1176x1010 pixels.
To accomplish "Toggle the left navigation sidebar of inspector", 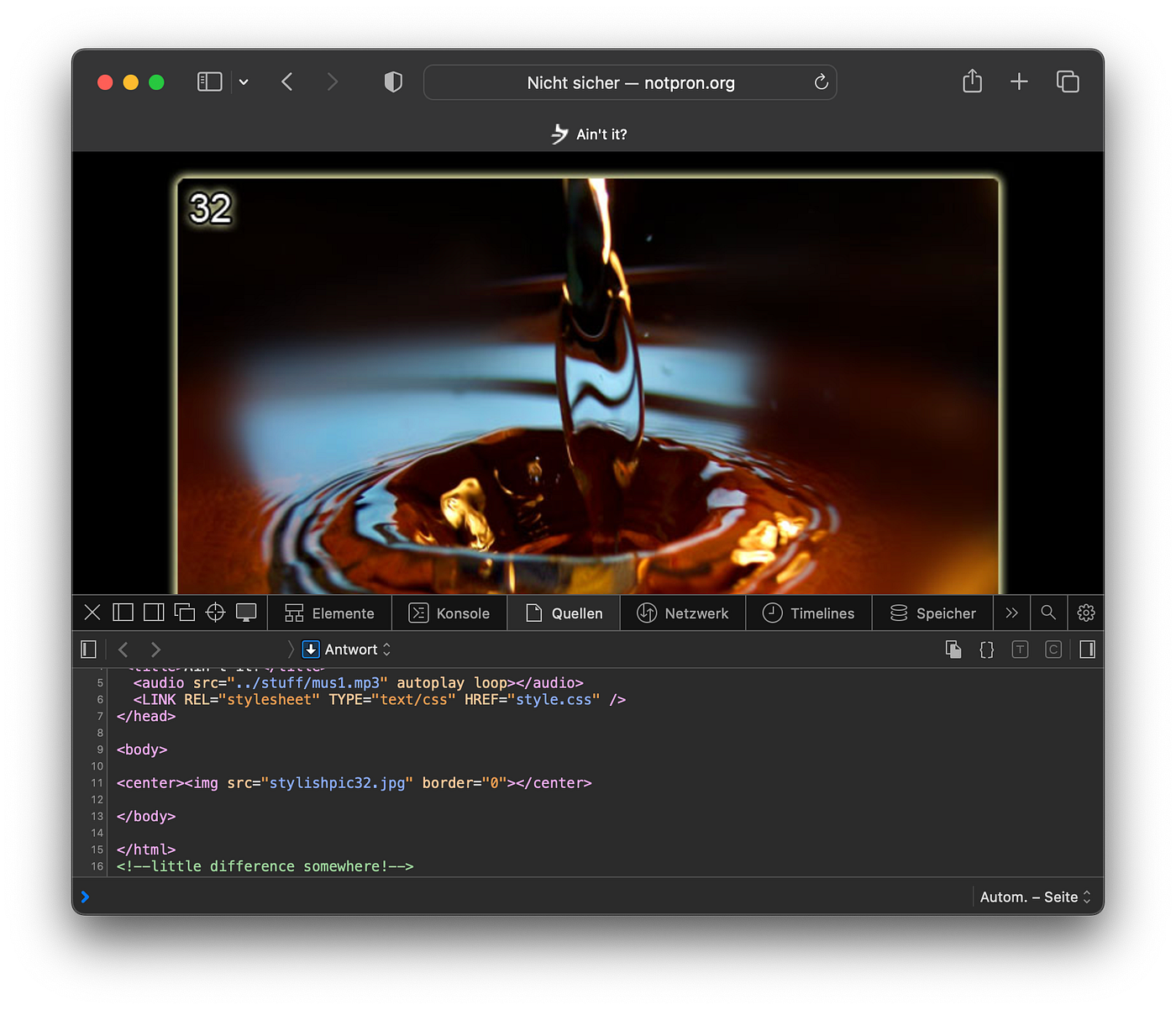I will (88, 650).
